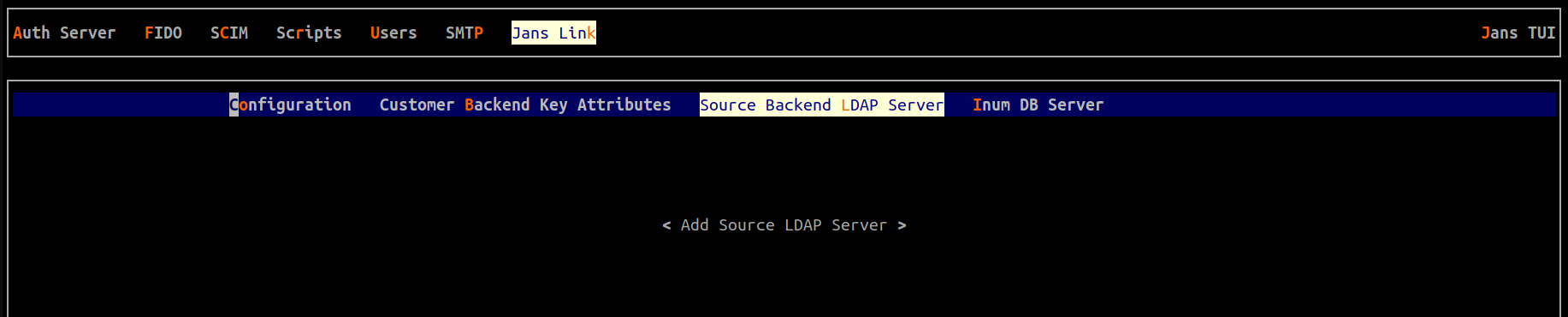Click the orange I in Inum DB Server

click(977, 105)
